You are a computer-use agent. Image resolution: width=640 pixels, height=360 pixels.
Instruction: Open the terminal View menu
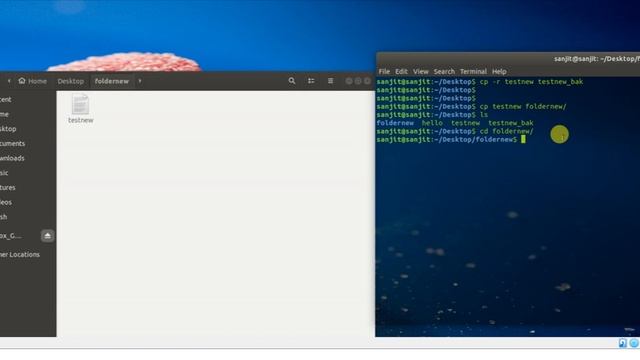(x=420, y=71)
